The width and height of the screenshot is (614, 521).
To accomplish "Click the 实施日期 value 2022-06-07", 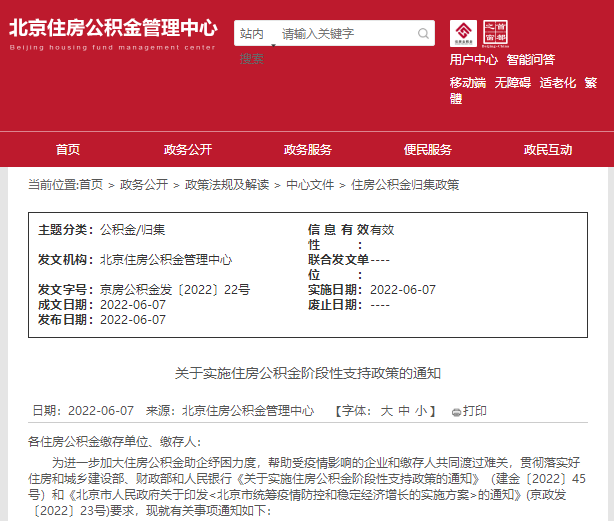I will (403, 290).
